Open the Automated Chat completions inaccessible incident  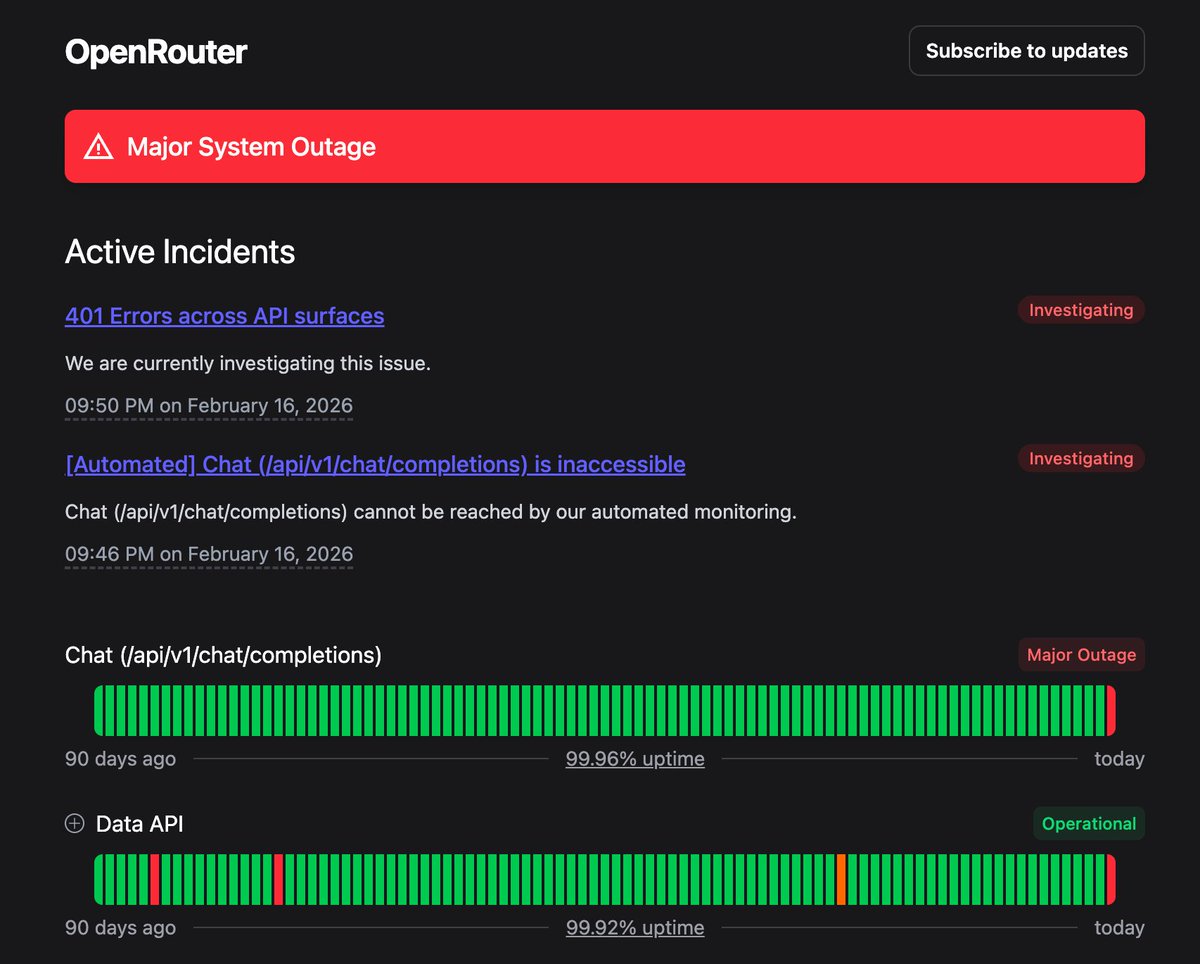point(375,464)
